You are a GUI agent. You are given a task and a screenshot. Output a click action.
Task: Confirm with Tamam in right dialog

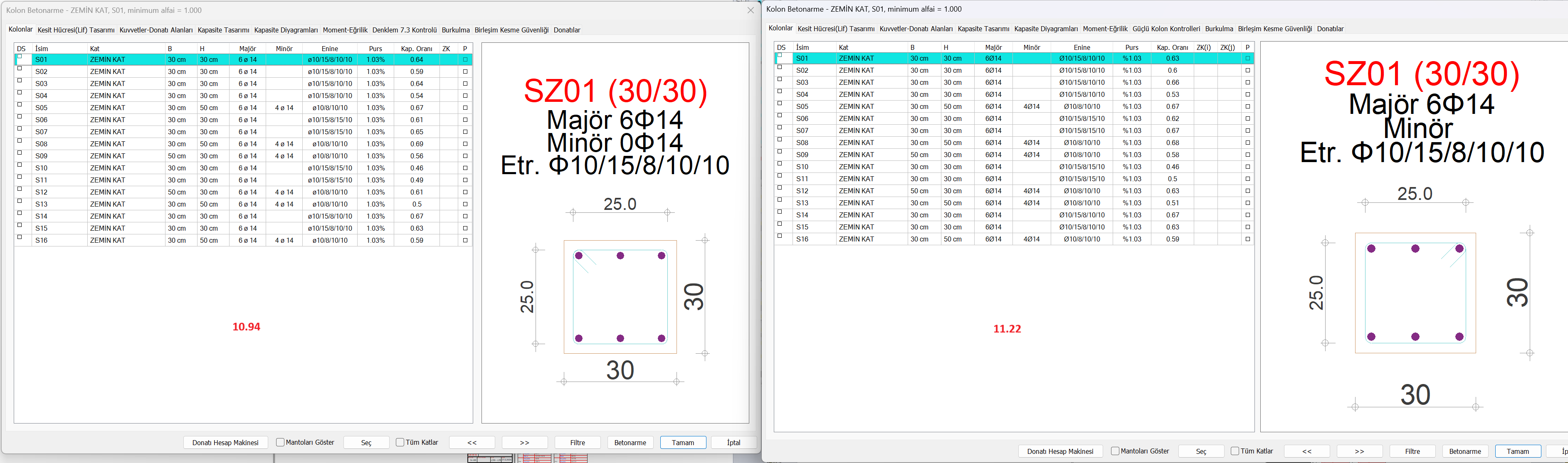(1517, 451)
